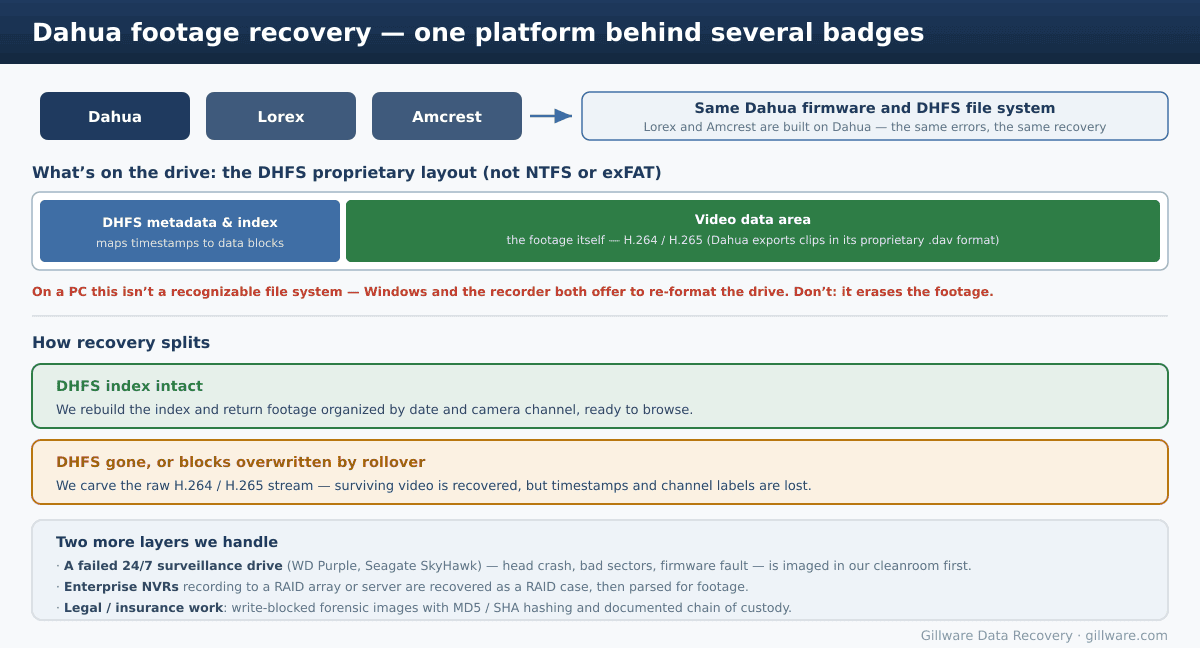Click the 'Enterprise NVRs' line

click(402, 587)
